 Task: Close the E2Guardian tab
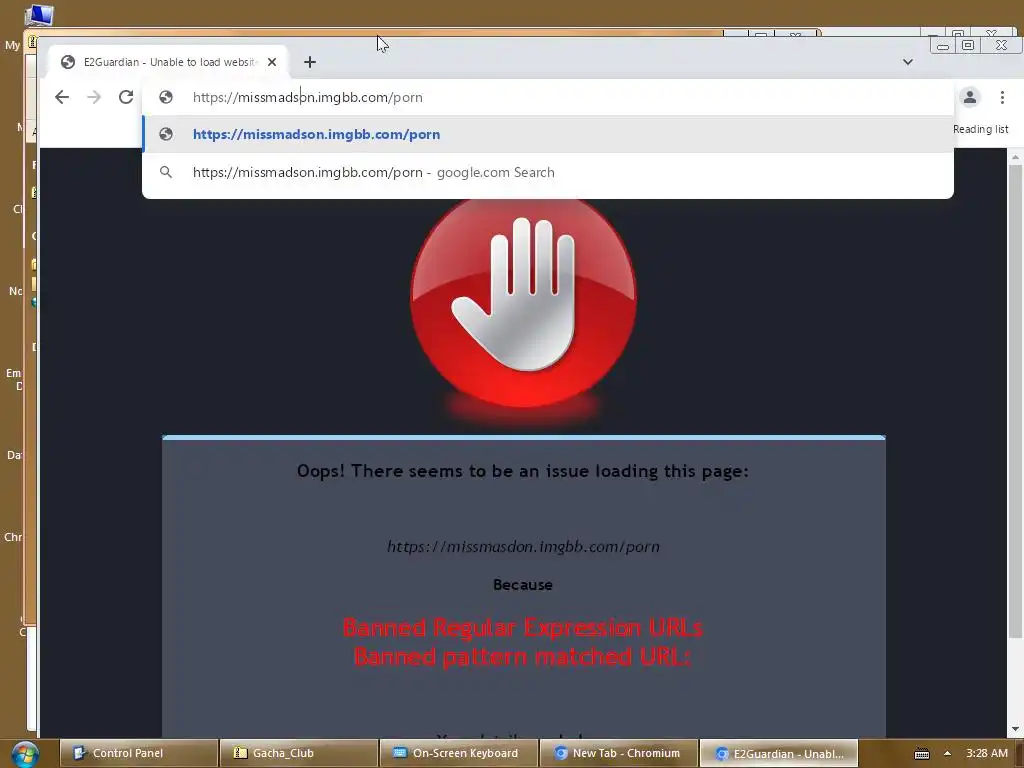pos(272,62)
